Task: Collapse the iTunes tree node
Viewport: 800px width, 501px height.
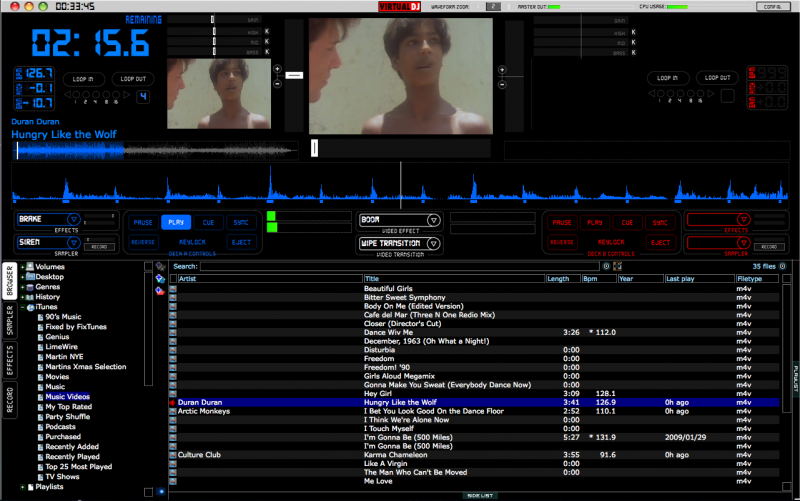Action: [22, 307]
